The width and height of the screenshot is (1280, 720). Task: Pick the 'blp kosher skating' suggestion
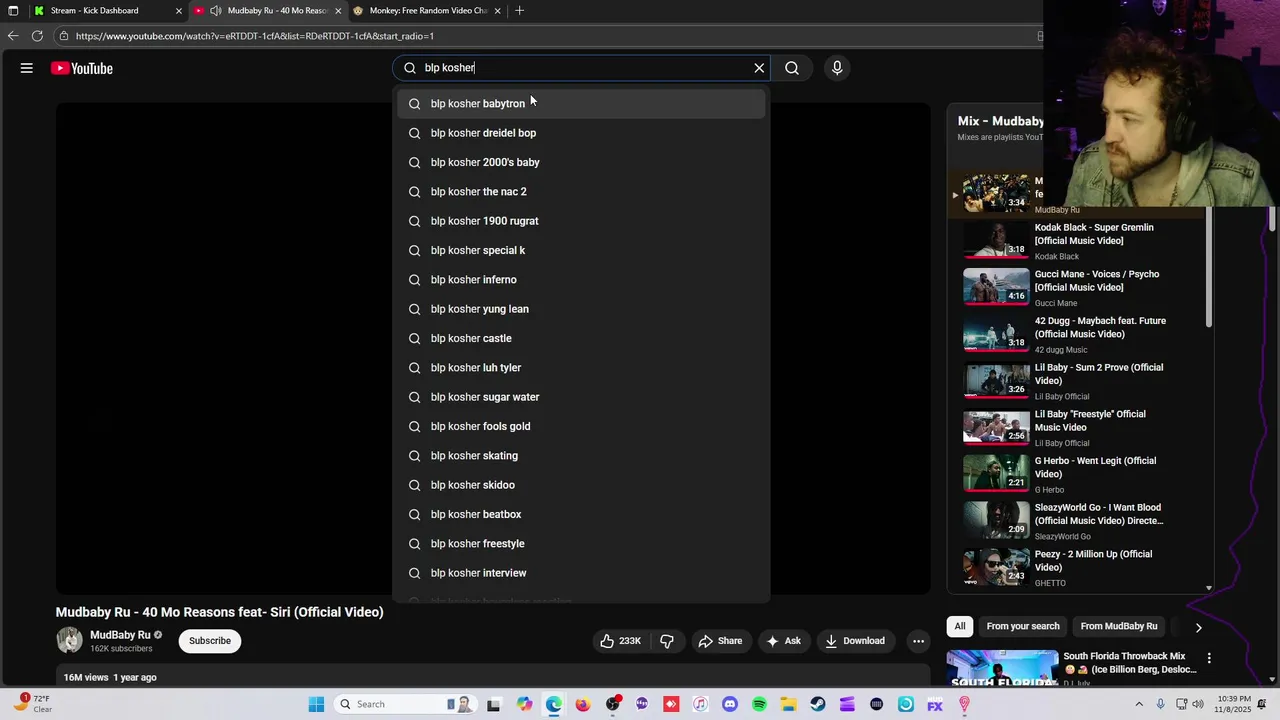581,456
